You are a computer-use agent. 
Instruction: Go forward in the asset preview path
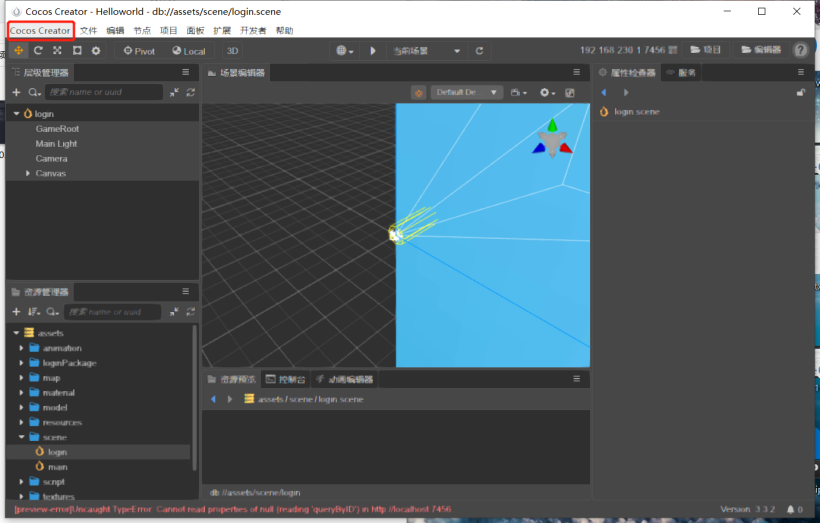point(230,399)
